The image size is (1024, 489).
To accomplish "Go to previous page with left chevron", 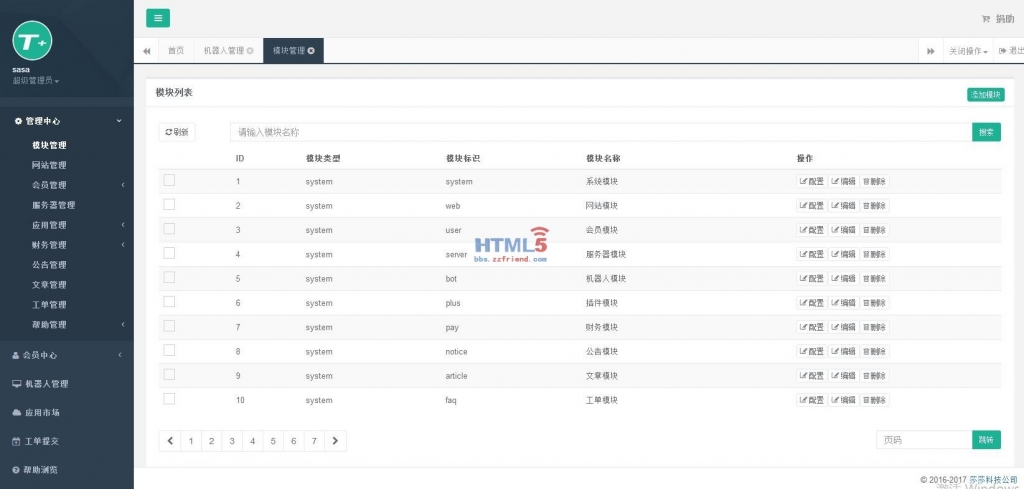I will click(170, 440).
